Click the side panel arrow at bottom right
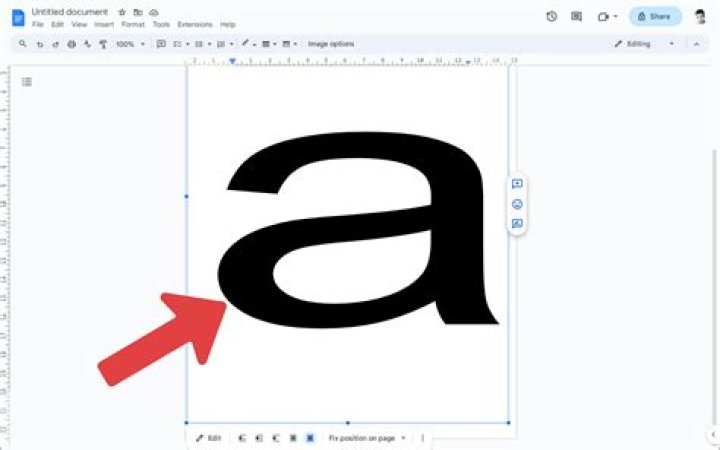720x450 pixels. 714,434
